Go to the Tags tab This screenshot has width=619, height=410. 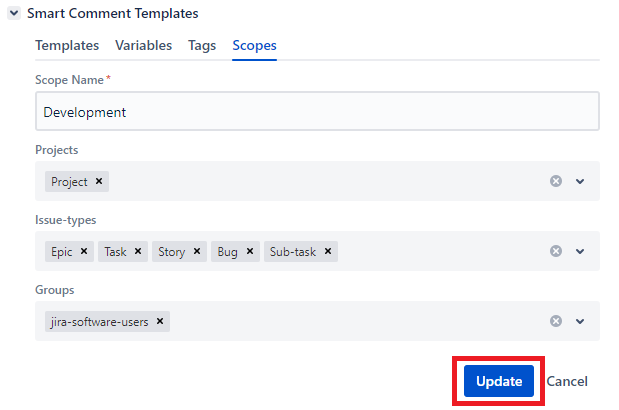202,45
